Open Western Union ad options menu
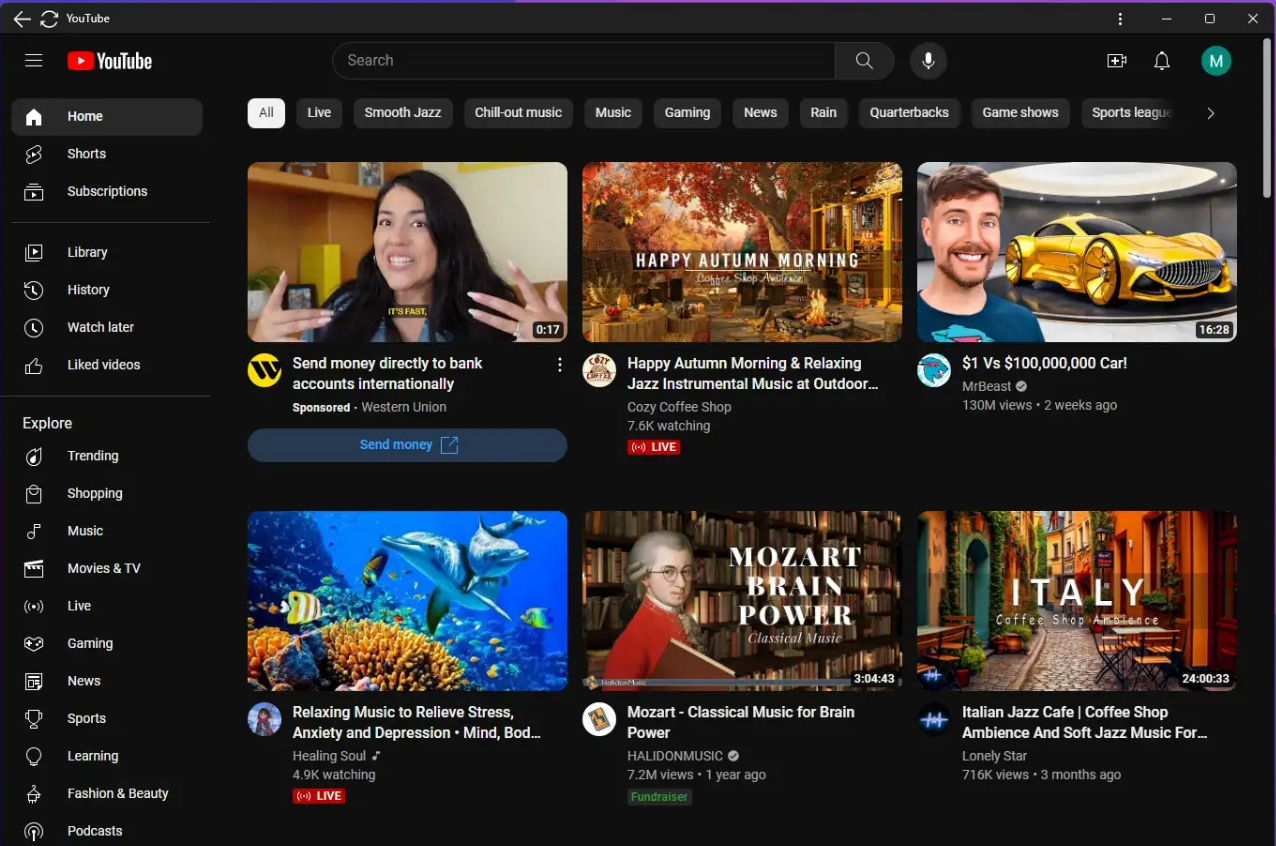This screenshot has height=846, width=1276. click(x=559, y=365)
